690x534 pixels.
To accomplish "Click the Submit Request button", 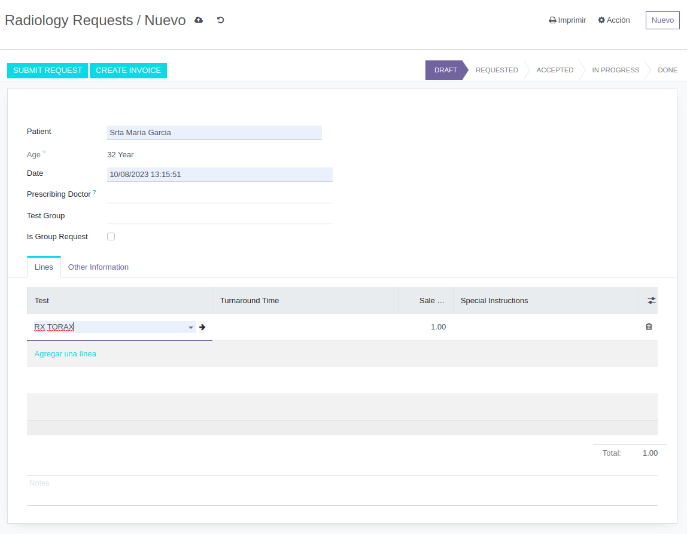I will point(47,70).
